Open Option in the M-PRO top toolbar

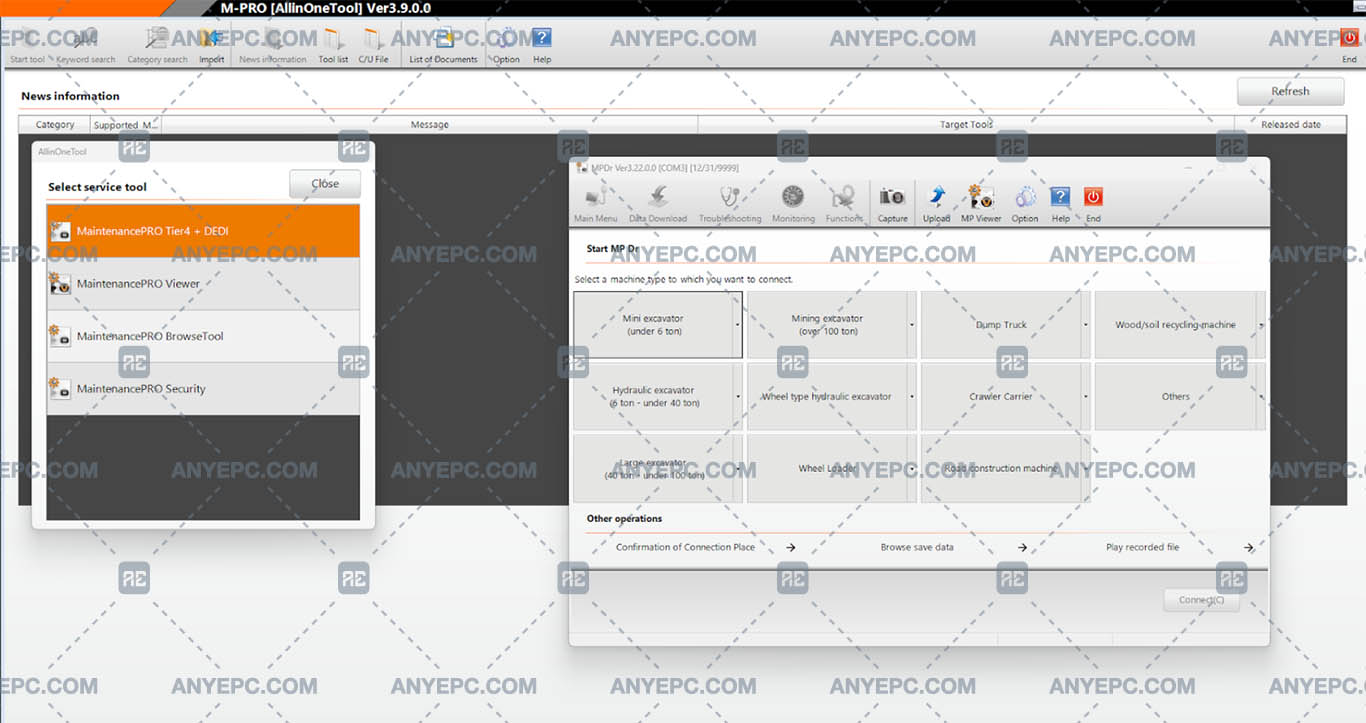point(506,46)
